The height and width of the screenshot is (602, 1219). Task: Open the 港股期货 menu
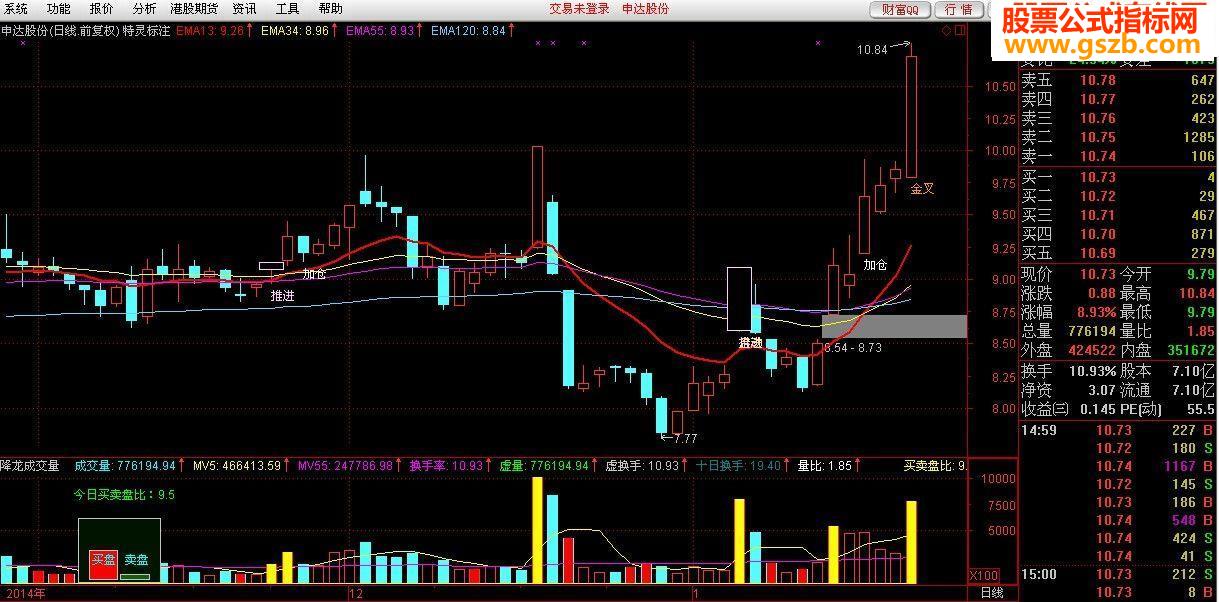click(x=194, y=8)
